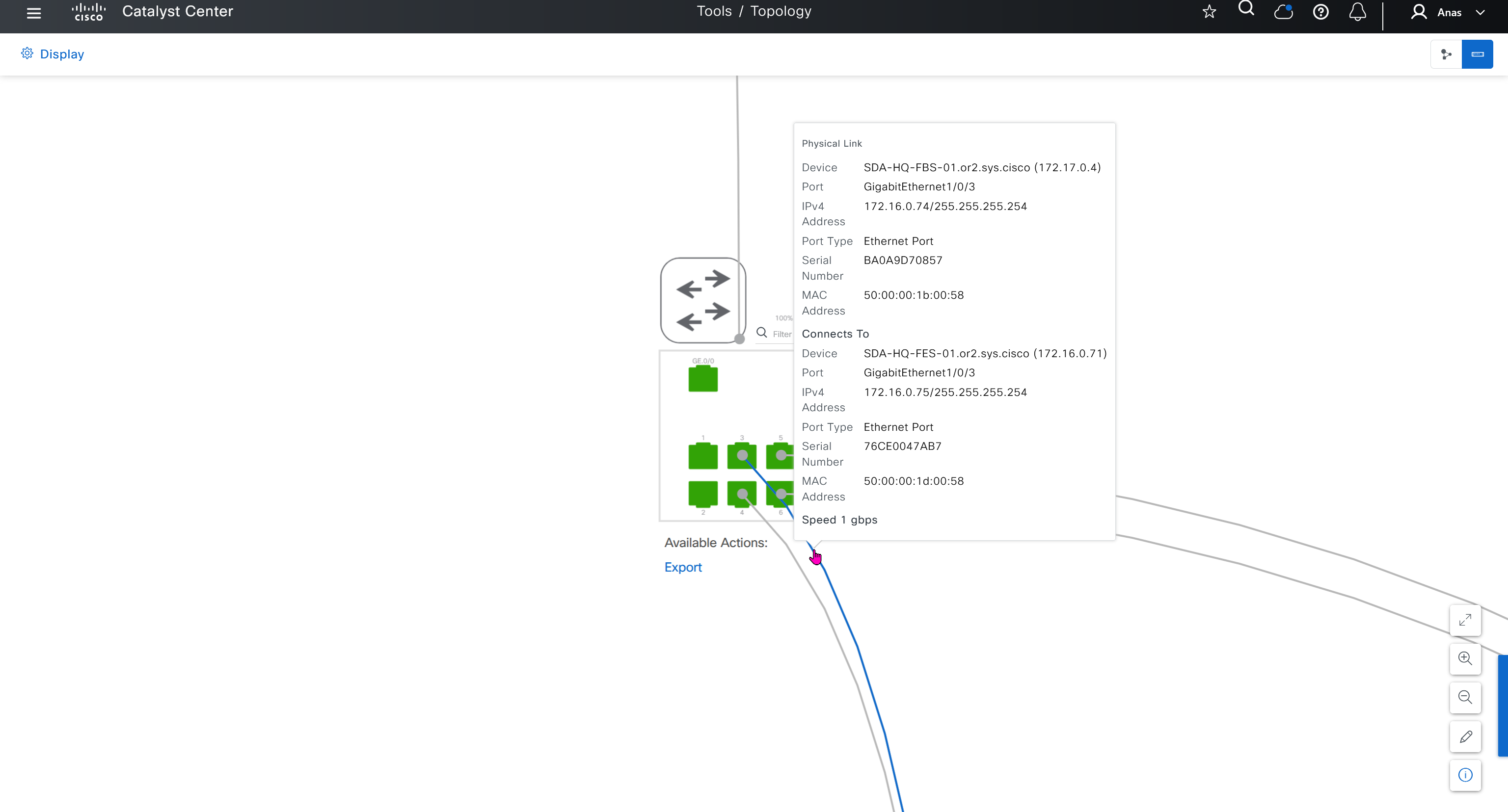Click the pencil edit topology icon

[x=1465, y=736]
